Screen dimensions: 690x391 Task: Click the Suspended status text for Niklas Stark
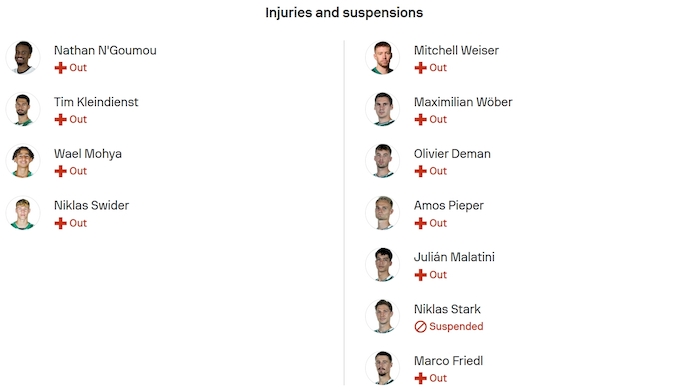point(456,326)
